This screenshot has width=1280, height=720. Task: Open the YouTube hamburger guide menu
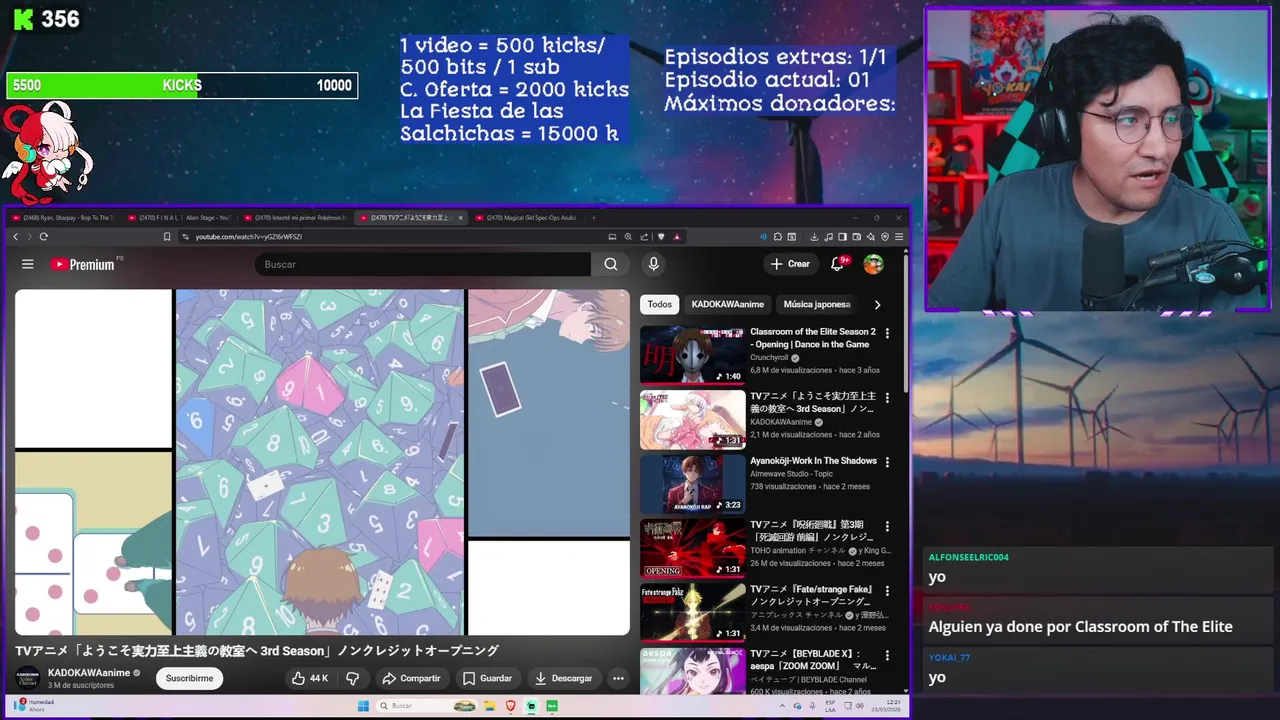pos(28,264)
